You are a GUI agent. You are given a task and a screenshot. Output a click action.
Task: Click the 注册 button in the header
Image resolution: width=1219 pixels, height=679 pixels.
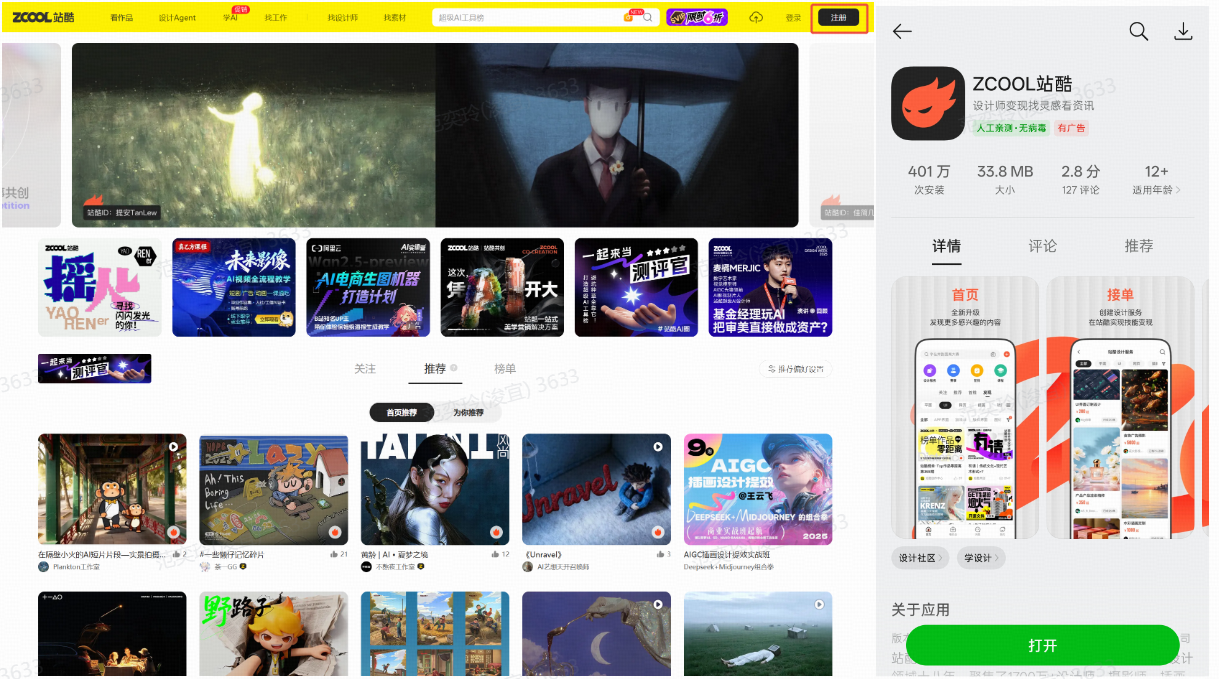click(x=838, y=17)
